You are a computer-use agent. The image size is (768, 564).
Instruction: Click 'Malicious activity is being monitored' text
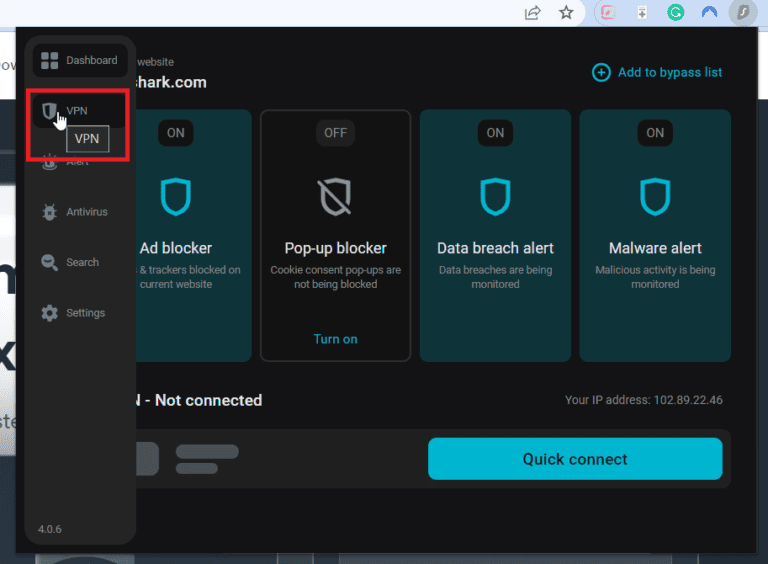point(655,277)
